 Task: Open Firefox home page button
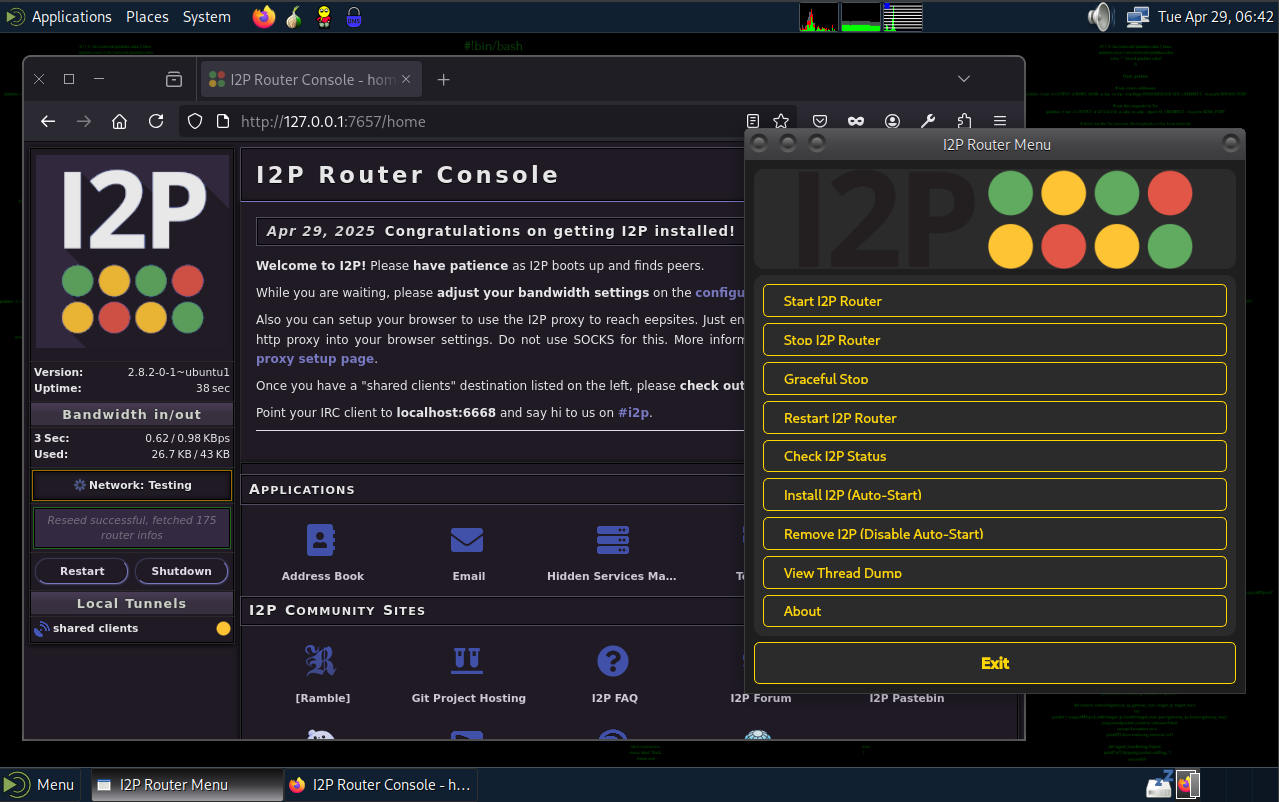[120, 121]
